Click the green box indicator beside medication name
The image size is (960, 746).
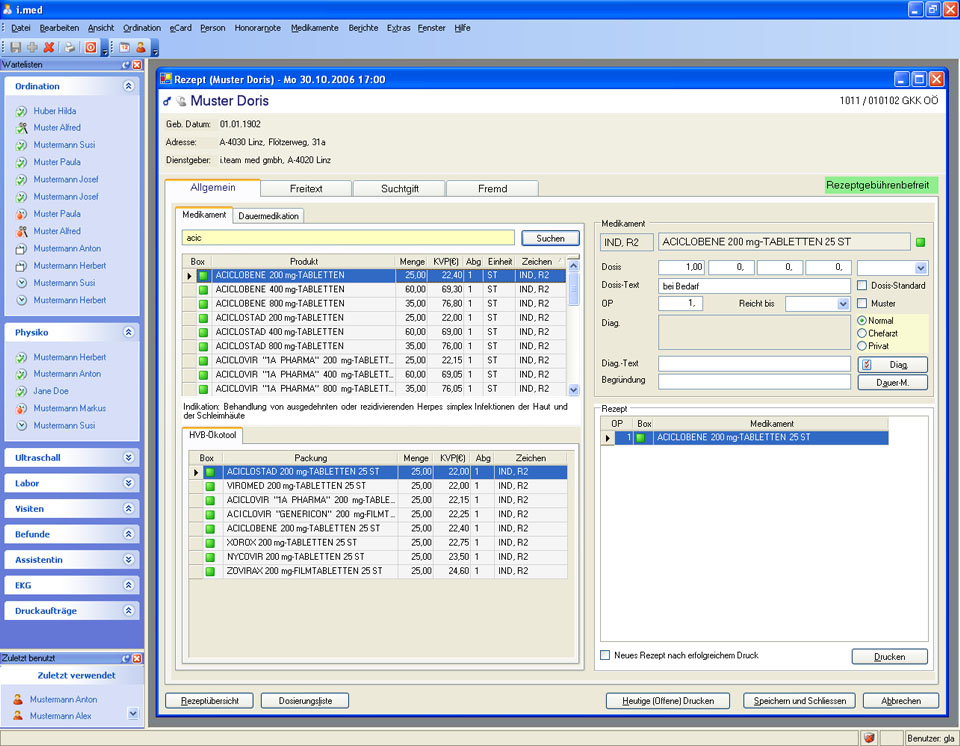coord(921,242)
